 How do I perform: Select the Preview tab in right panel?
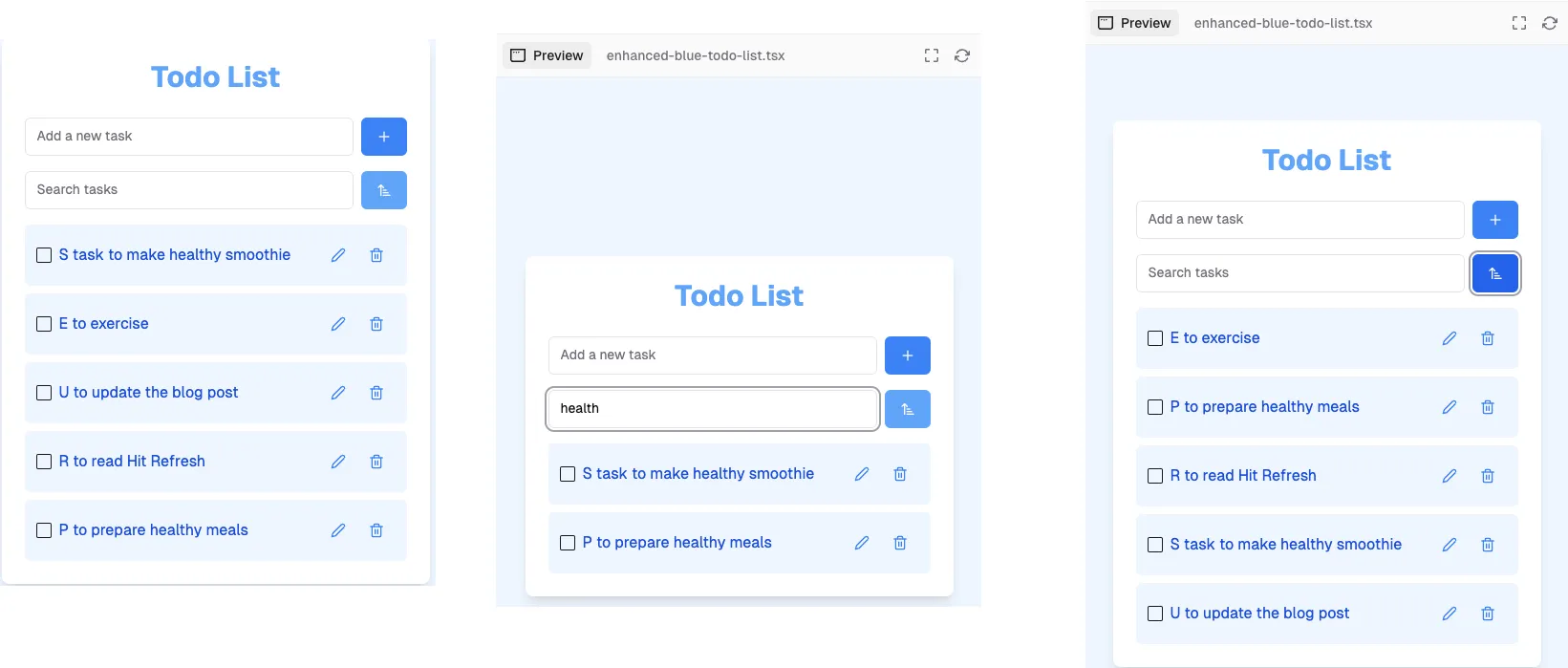[x=1133, y=23]
